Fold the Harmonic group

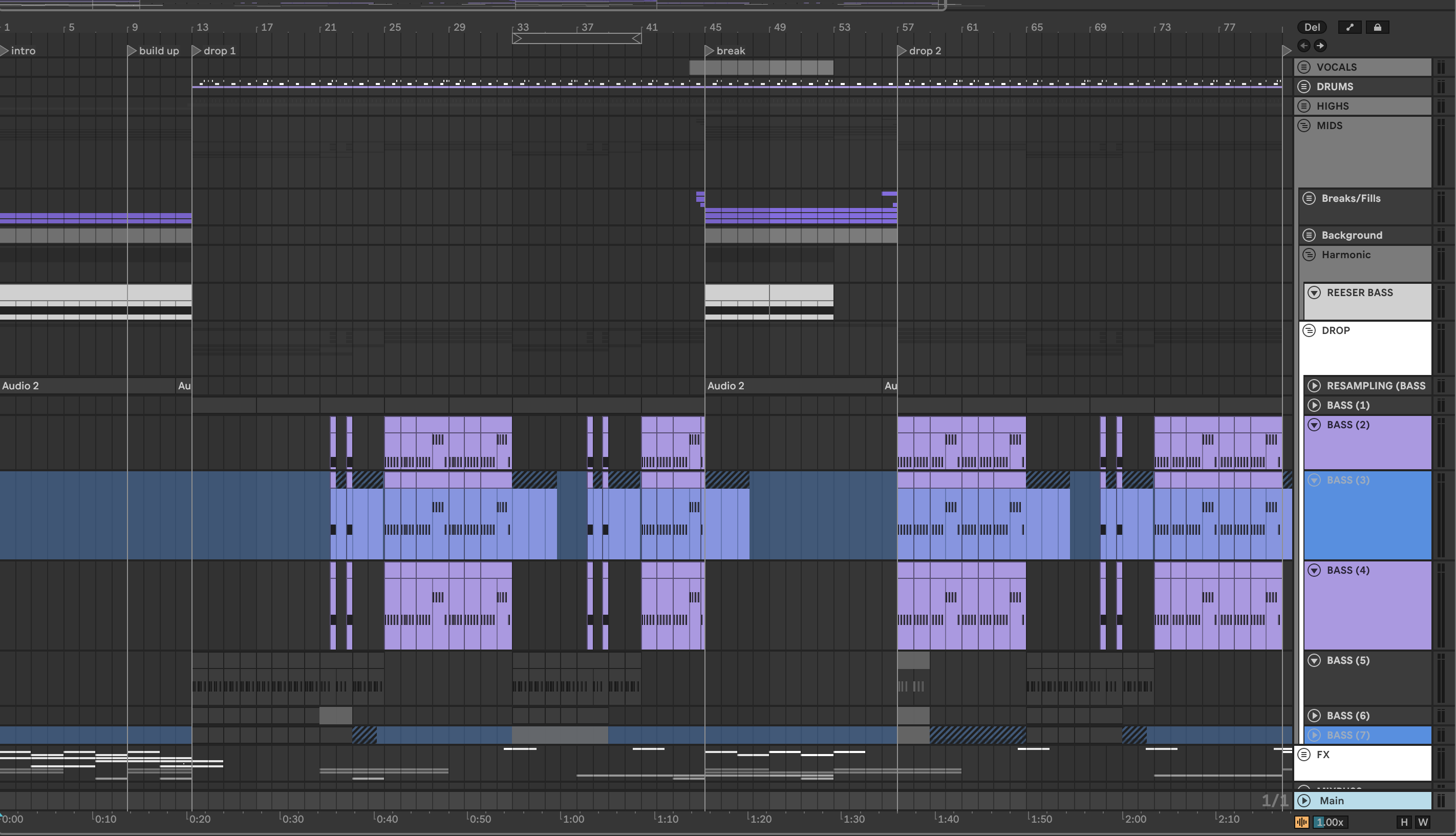(1309, 255)
